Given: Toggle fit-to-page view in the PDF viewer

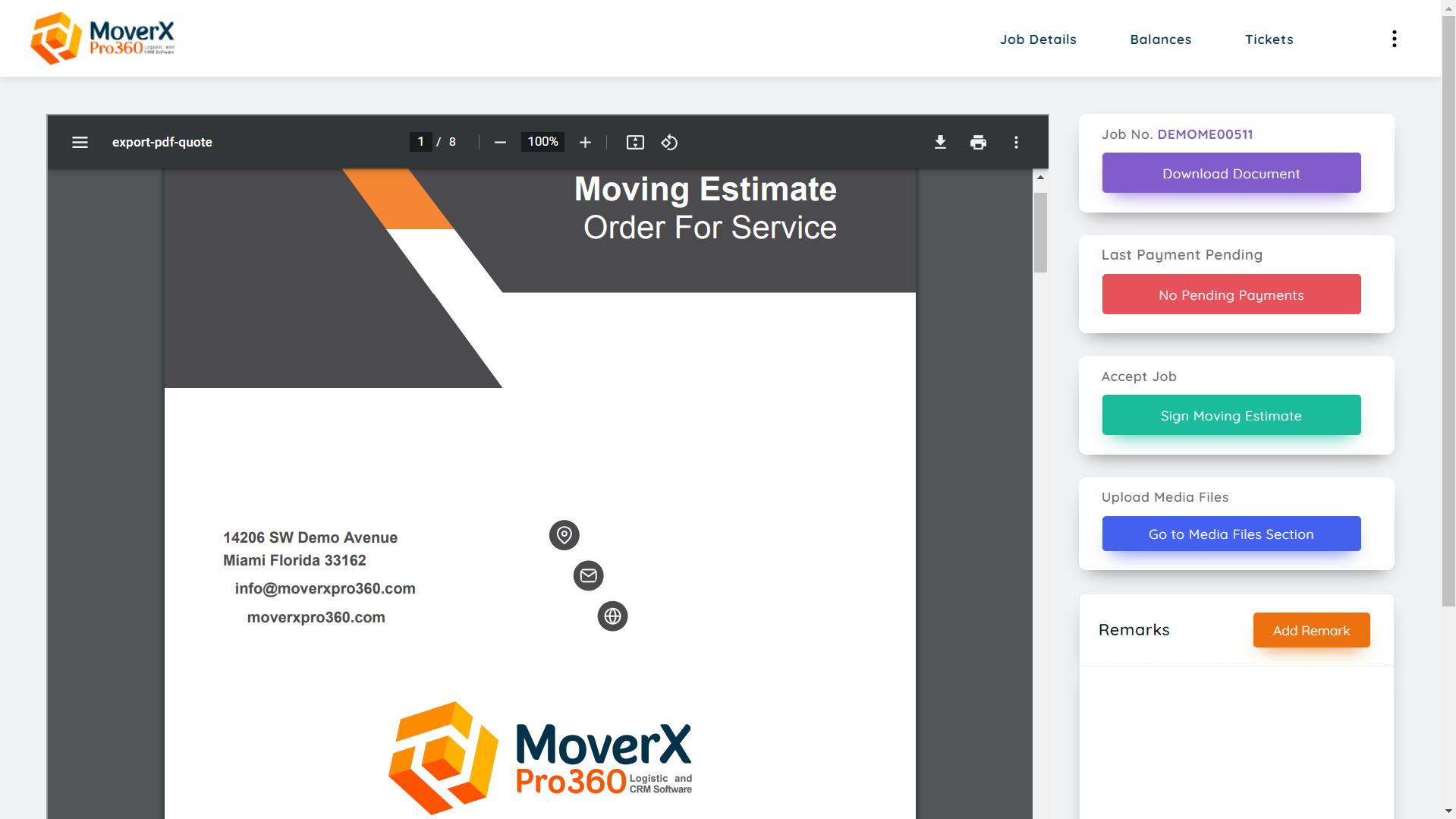Looking at the screenshot, I should click(x=635, y=142).
